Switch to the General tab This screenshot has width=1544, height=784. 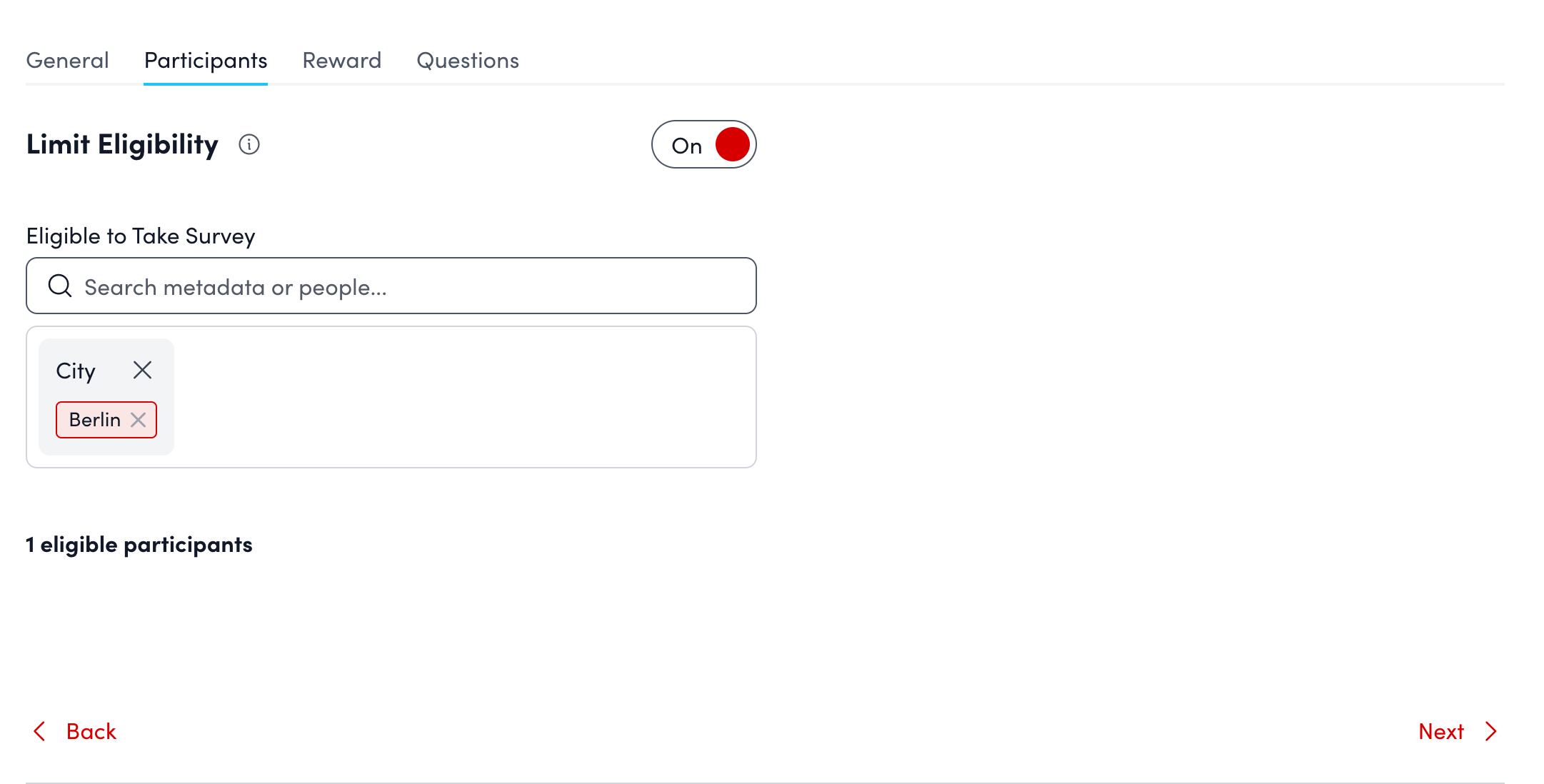[x=67, y=60]
